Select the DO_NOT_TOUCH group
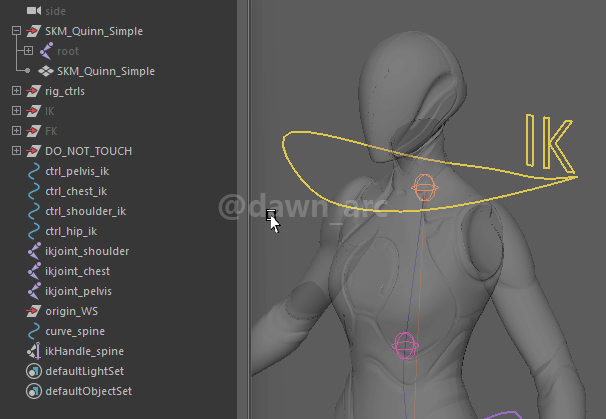 89,151
